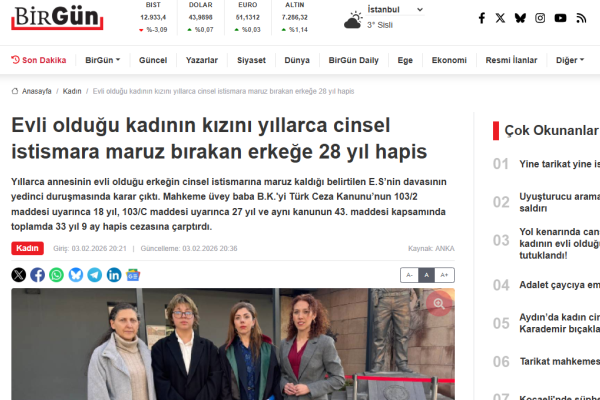Viewport: 600px width, 400px height.
Task: Open BirGün YouTube channel icon in header
Action: coord(560,18)
